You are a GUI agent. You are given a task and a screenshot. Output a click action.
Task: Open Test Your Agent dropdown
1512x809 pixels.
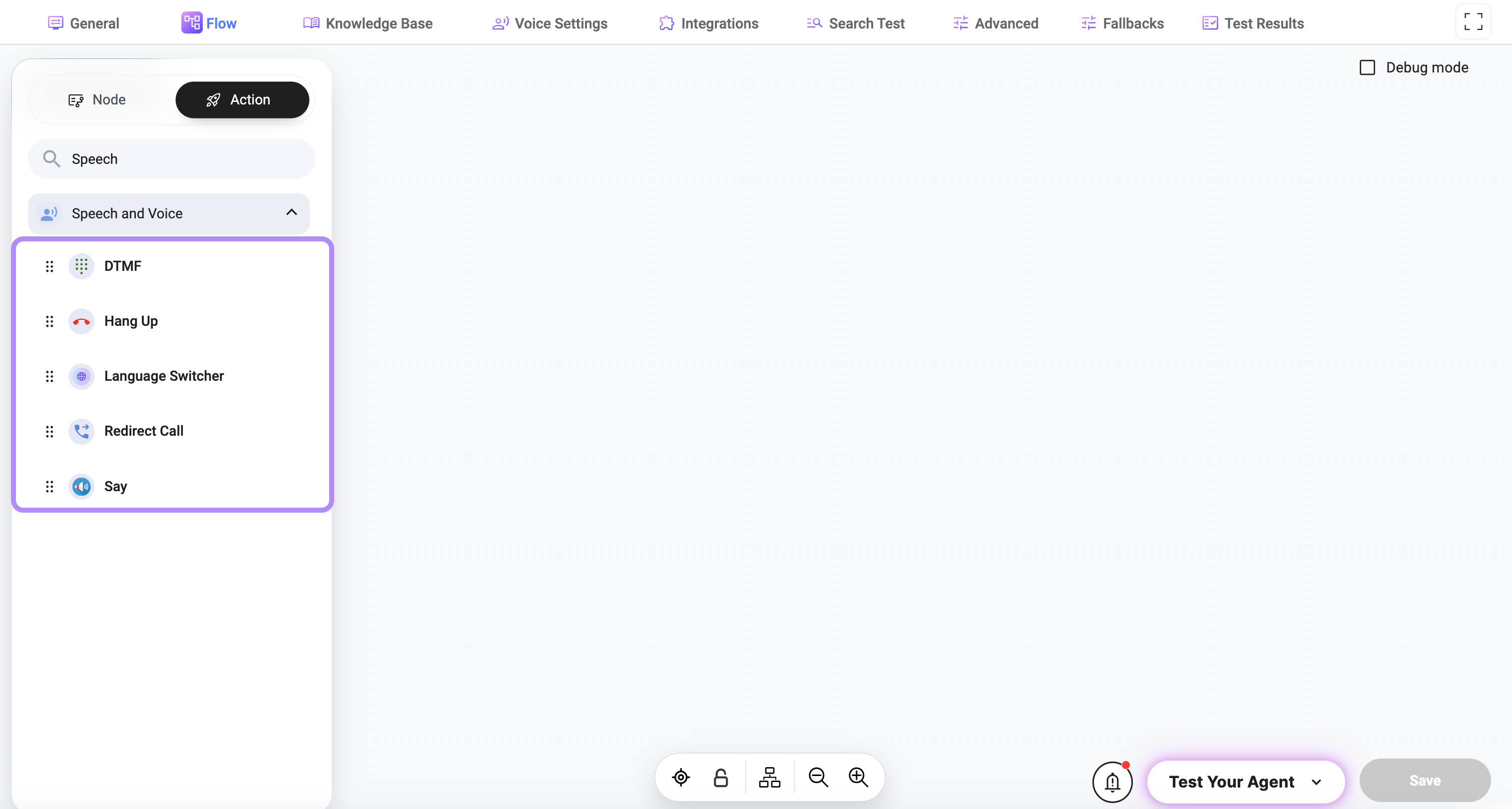pos(1246,782)
